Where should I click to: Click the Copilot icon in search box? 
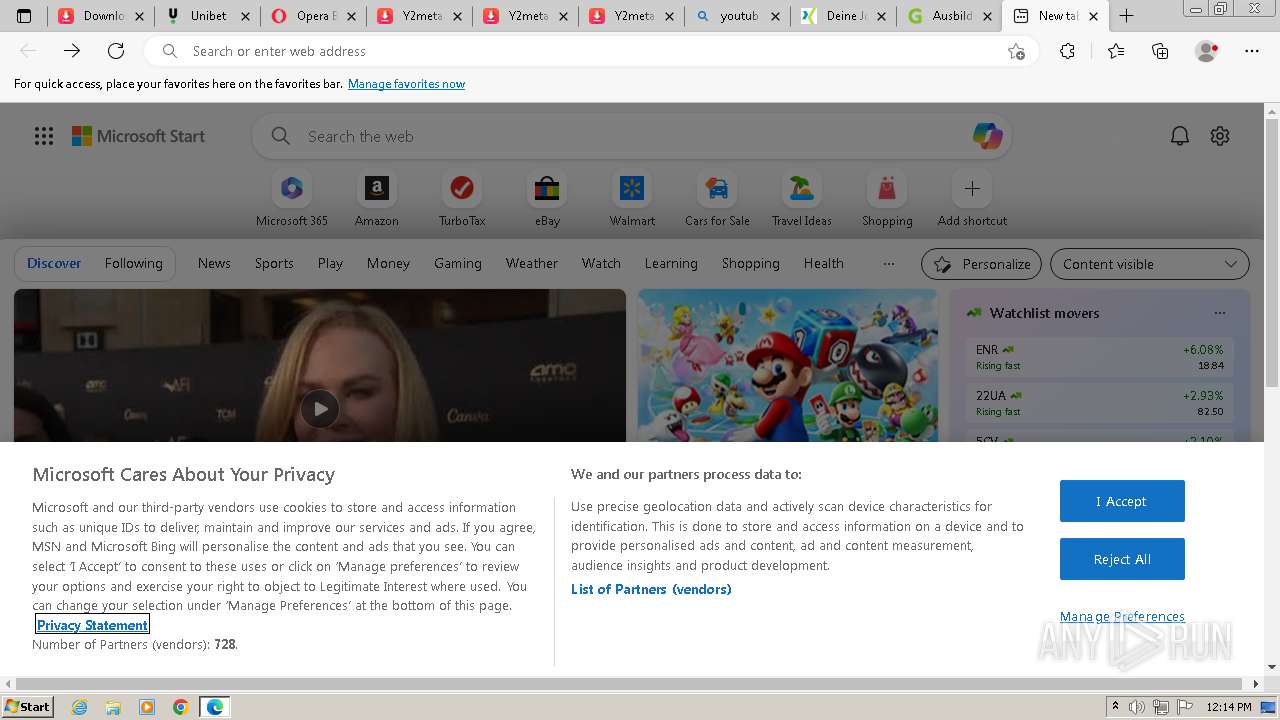(x=988, y=136)
